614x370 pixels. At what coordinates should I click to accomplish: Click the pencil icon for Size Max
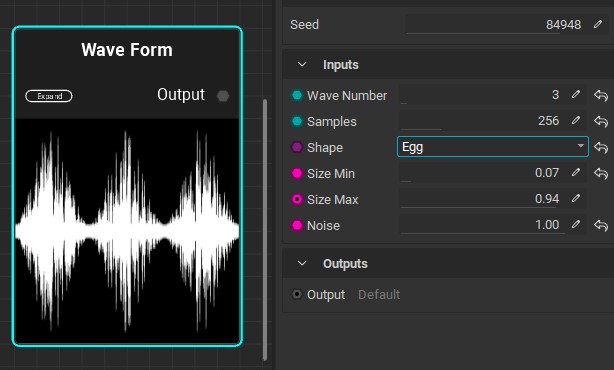click(x=575, y=198)
